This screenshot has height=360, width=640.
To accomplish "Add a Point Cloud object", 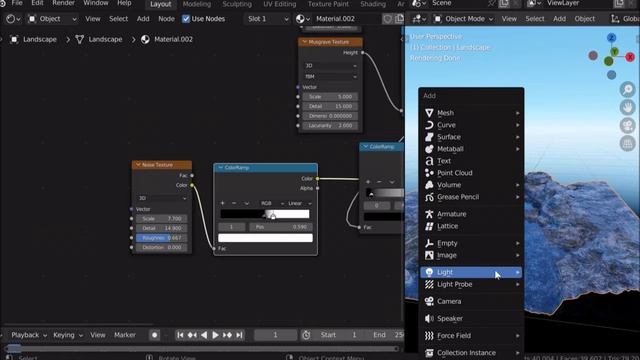I will [471, 173].
